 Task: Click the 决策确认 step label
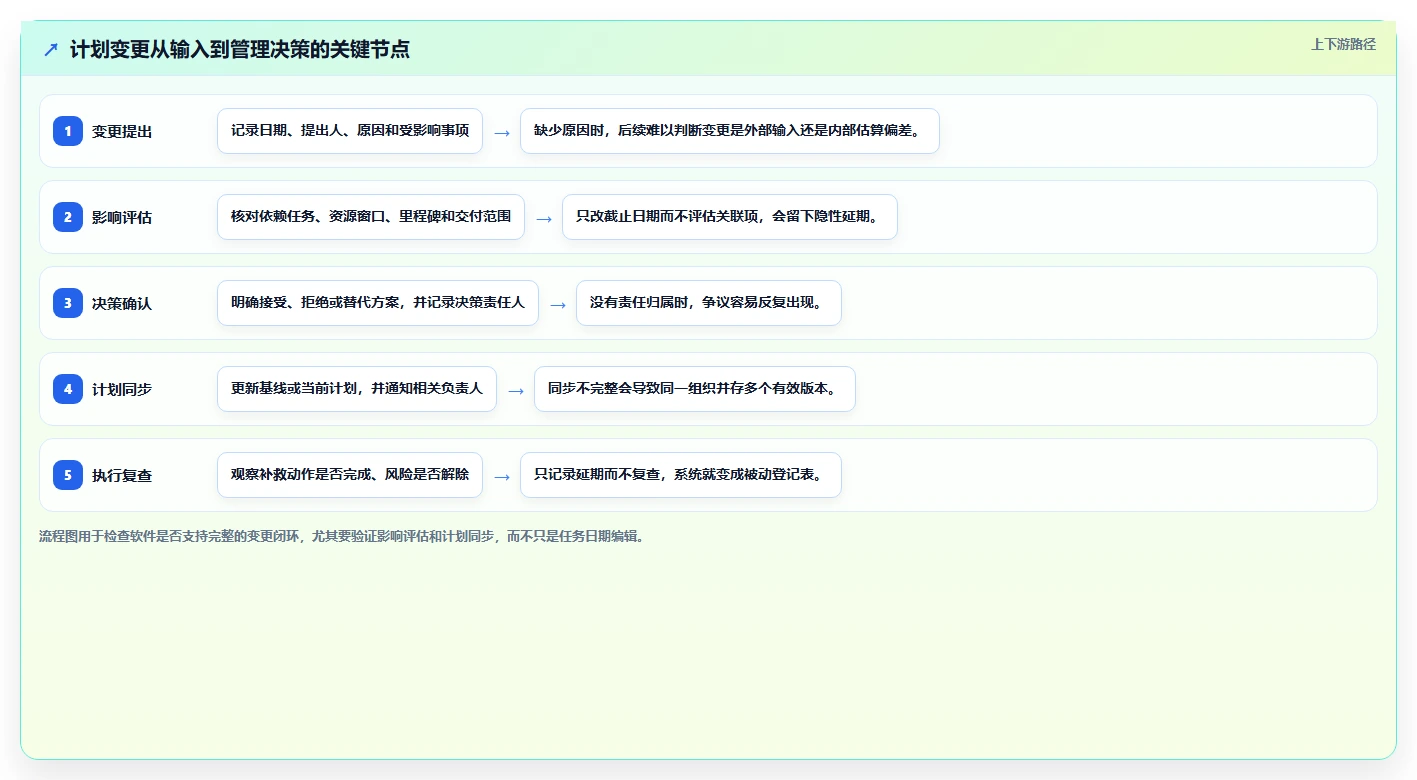[122, 303]
